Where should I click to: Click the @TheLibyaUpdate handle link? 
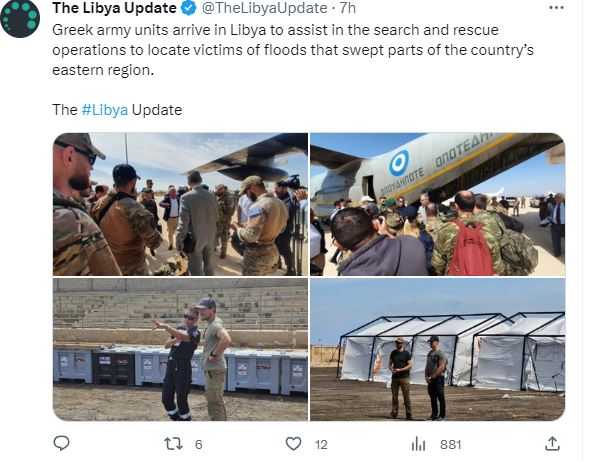coord(265,8)
